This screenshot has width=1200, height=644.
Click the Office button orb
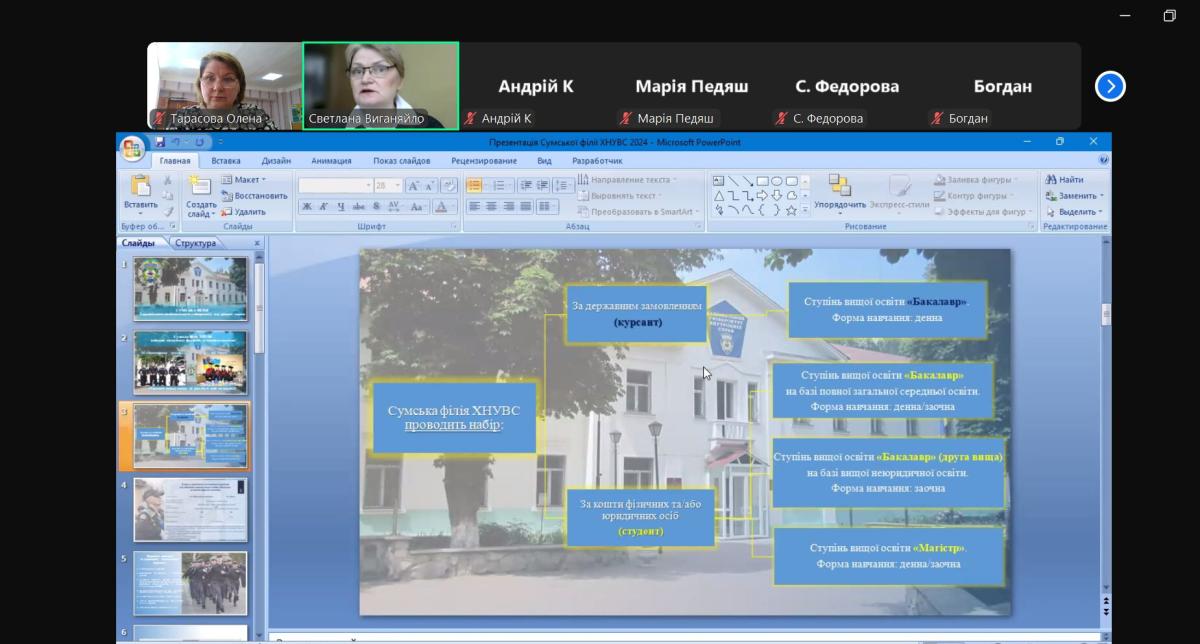(x=132, y=148)
